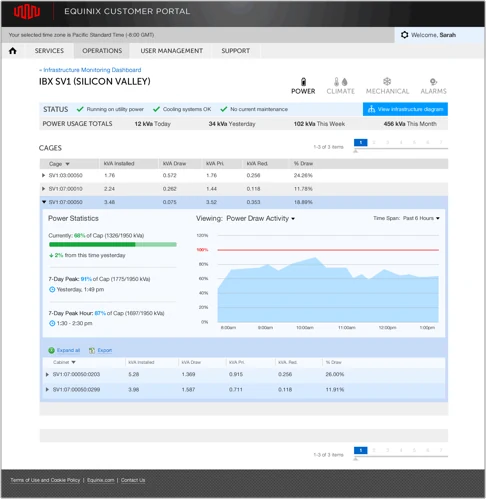
Task: Open the Power Draw Activity dropdown
Action: [260, 218]
